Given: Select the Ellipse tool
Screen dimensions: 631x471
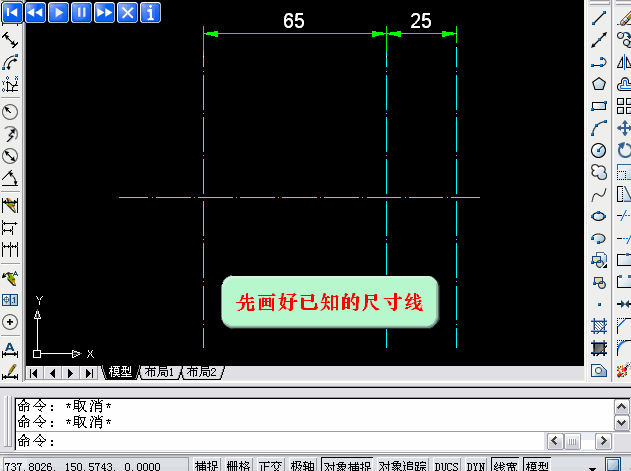Looking at the screenshot, I should click(599, 216).
